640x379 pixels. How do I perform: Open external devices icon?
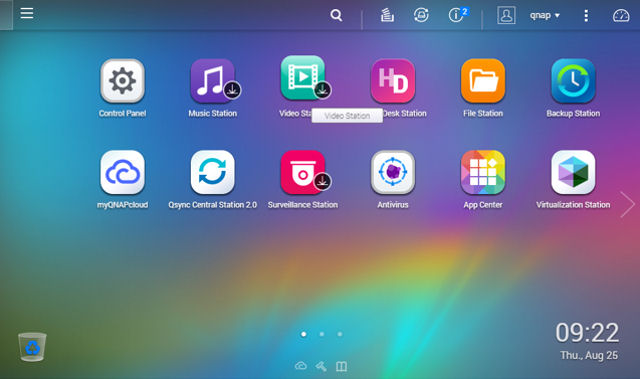[x=421, y=15]
